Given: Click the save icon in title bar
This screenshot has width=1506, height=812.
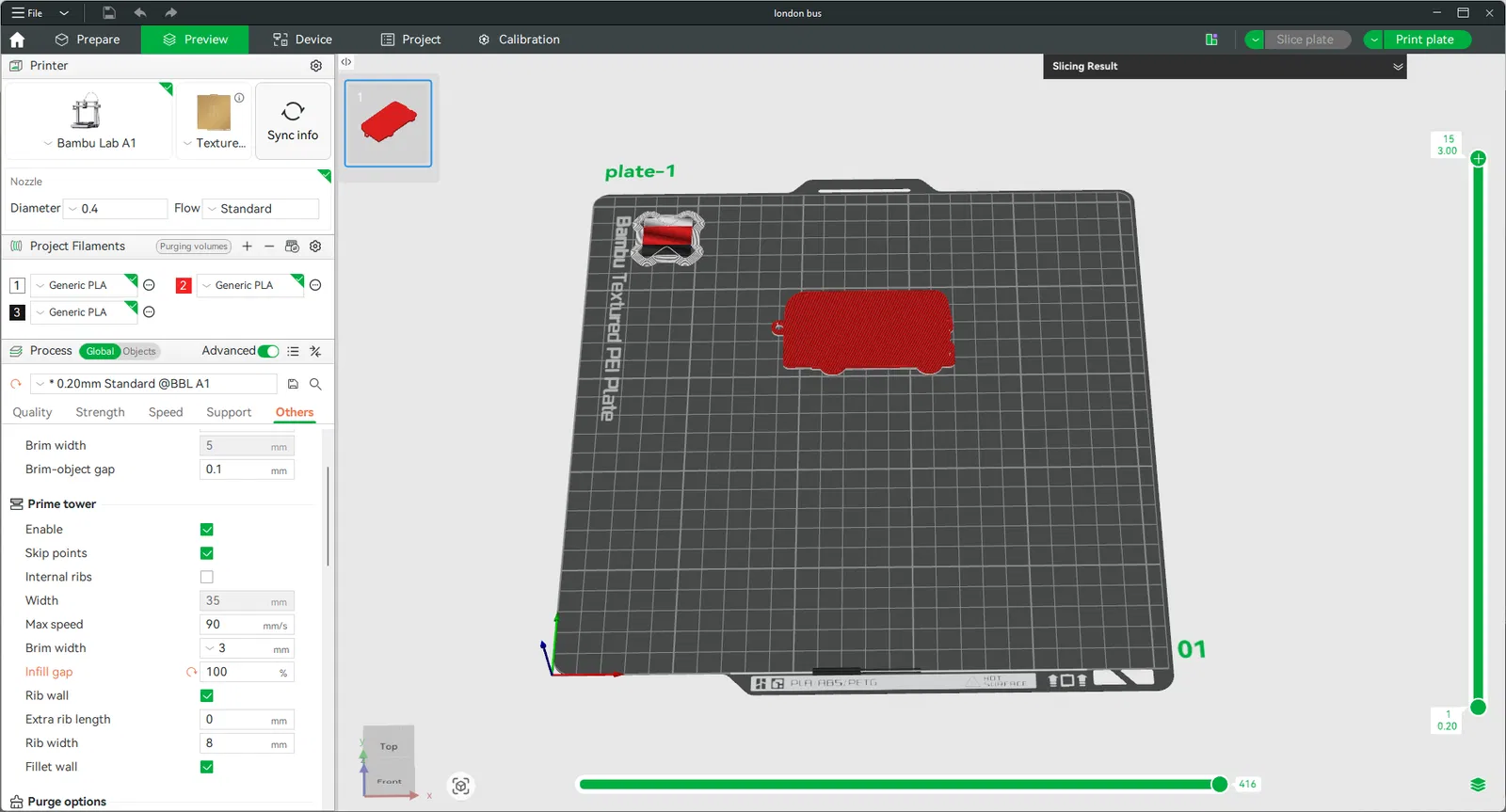Looking at the screenshot, I should 109,13.
